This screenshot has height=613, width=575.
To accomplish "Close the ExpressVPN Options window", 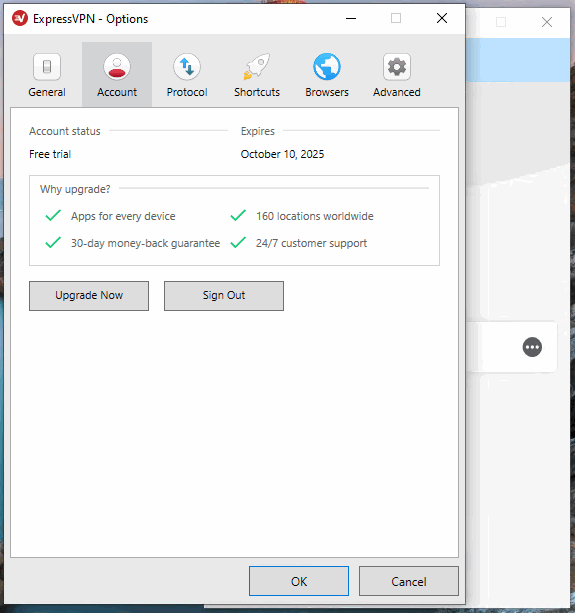I will (x=442, y=18).
